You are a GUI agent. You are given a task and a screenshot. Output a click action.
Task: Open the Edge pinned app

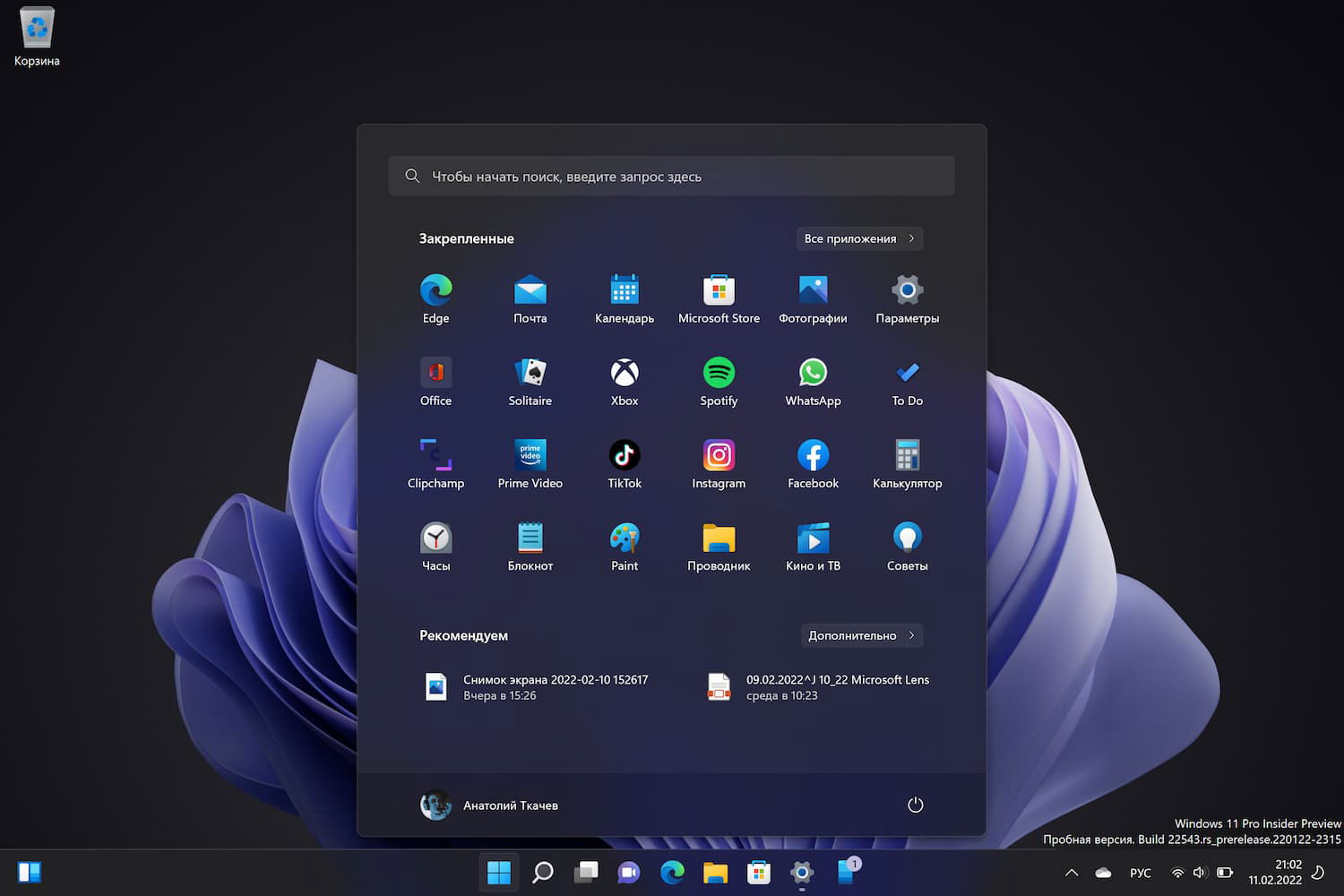435,299
